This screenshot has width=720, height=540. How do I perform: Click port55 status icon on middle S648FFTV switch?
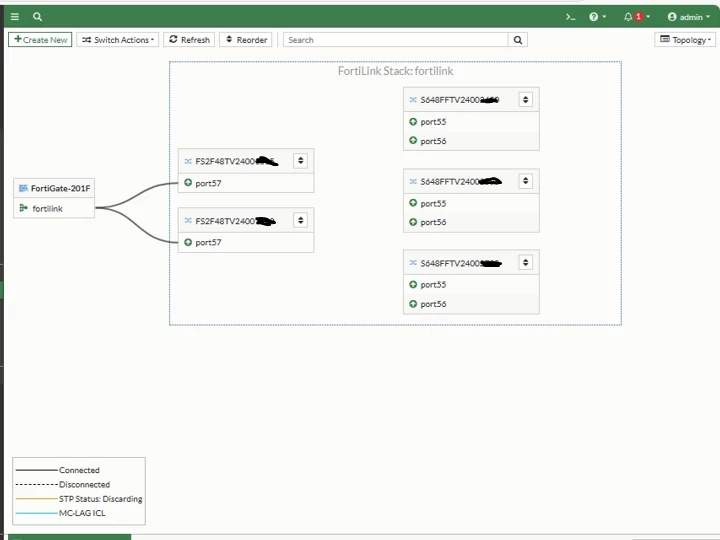413,203
